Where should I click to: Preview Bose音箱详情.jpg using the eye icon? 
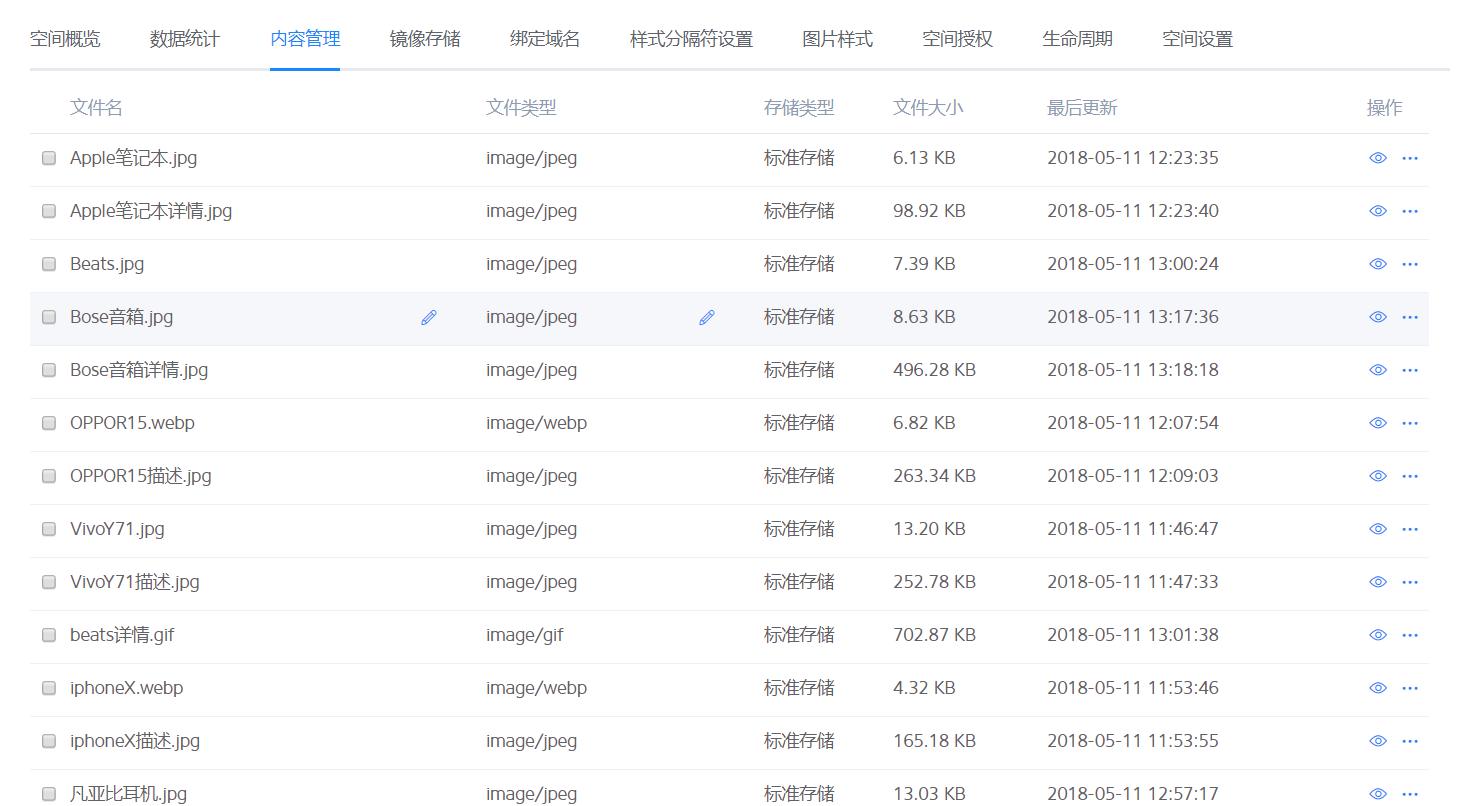[x=1378, y=370]
